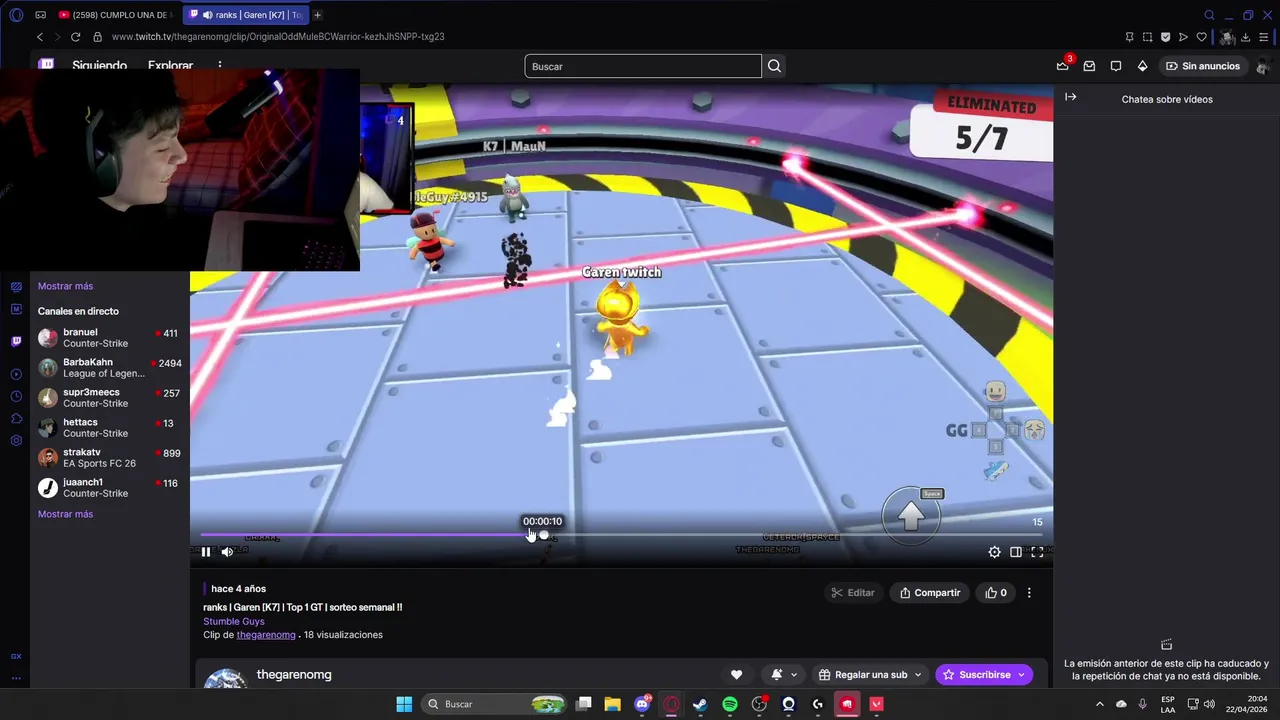
Task: Go back to the previous page
Action: [x=40, y=37]
